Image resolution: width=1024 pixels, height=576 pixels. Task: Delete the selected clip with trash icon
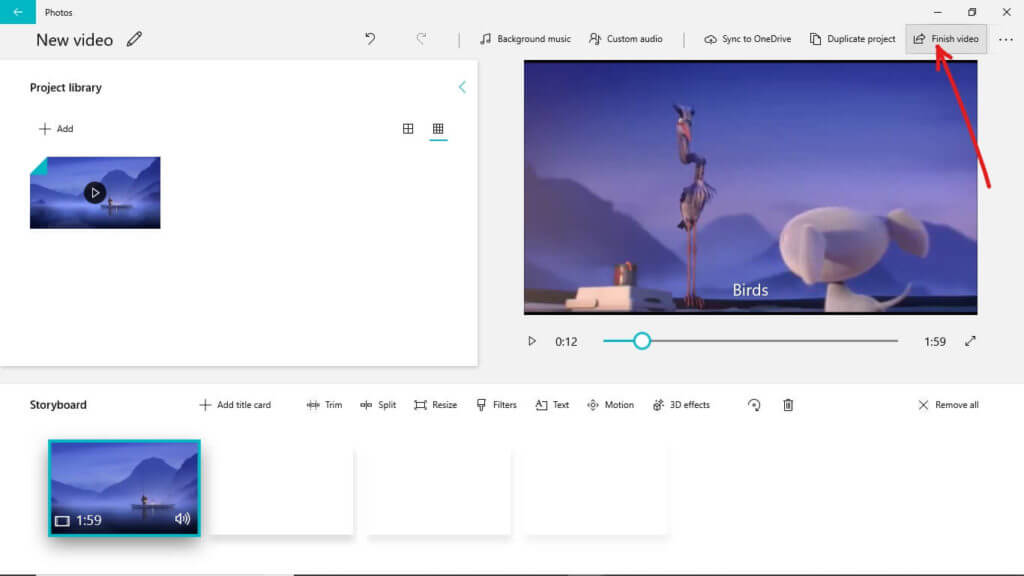coord(788,405)
